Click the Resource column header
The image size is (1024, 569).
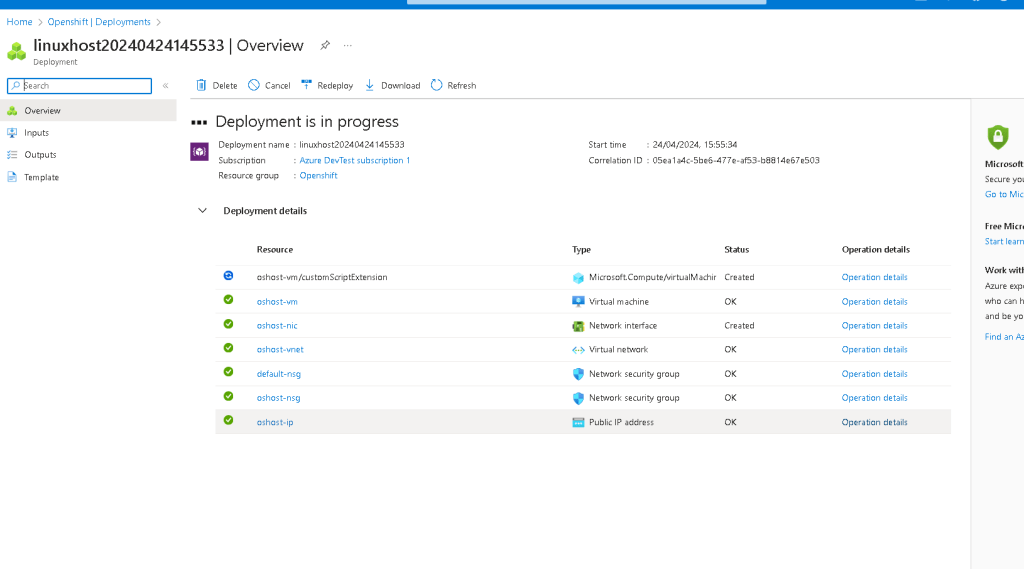(274, 250)
